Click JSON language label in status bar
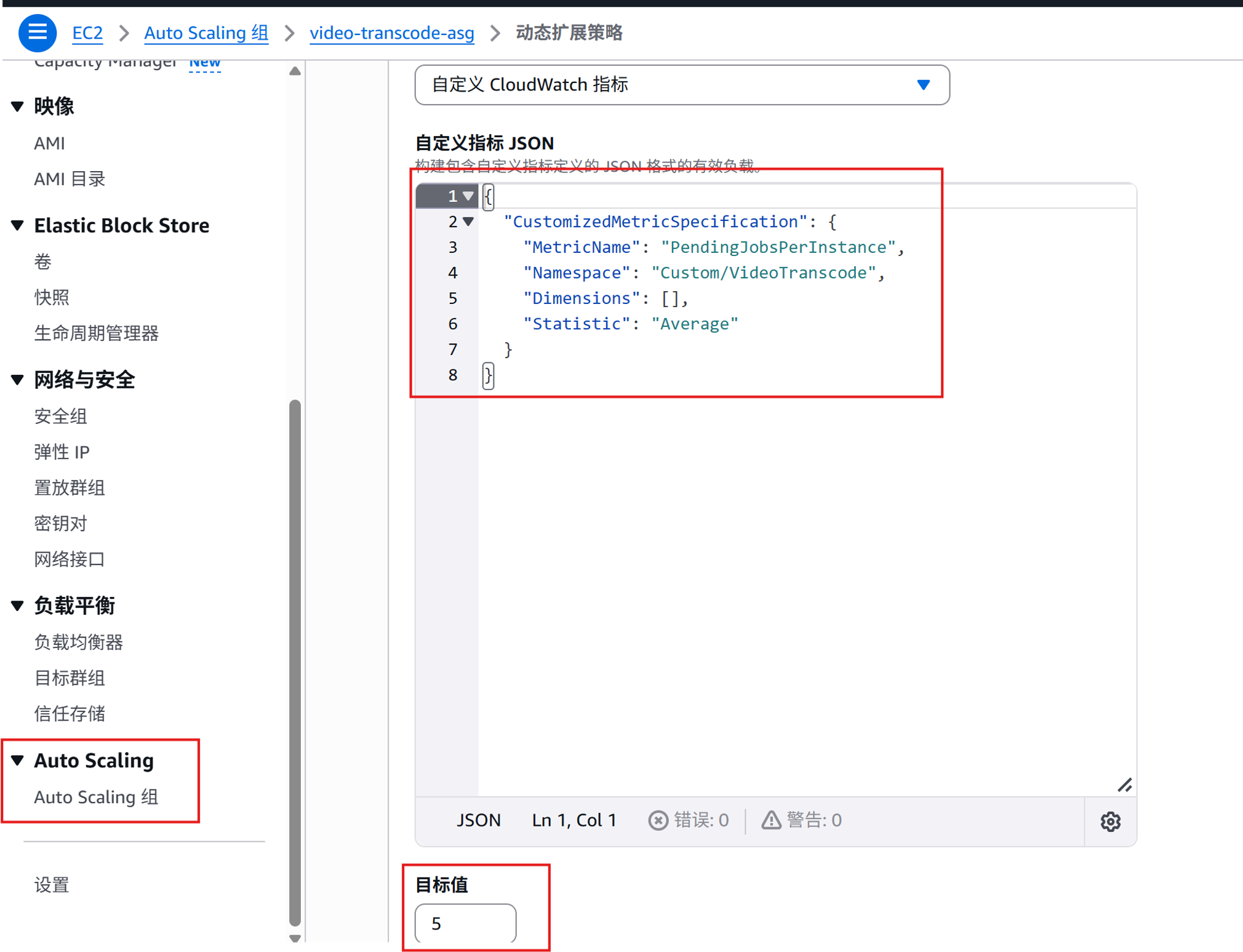Image resolution: width=1243 pixels, height=952 pixels. click(478, 820)
